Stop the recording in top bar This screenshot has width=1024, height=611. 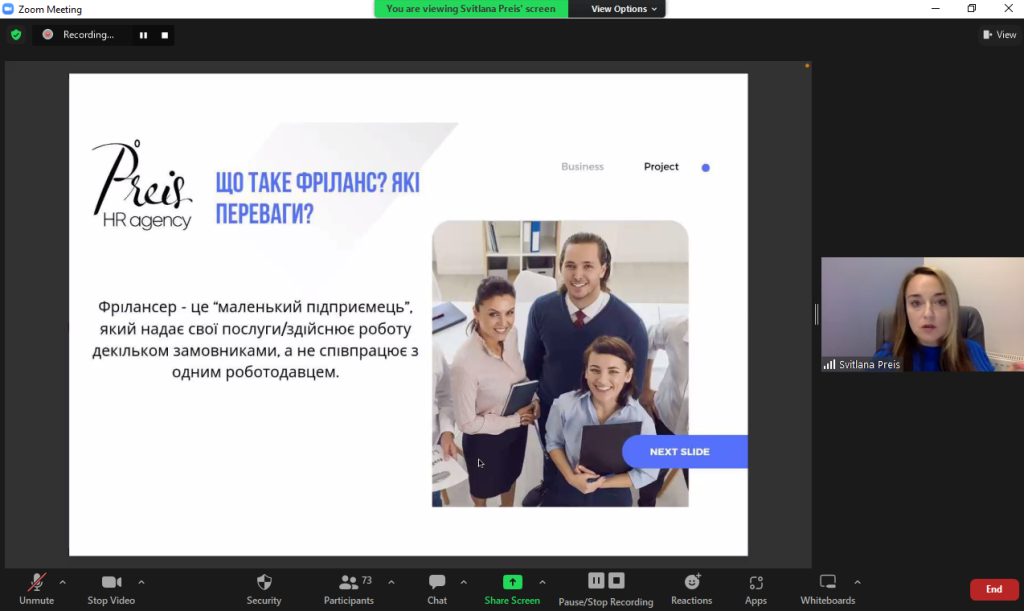[x=165, y=35]
